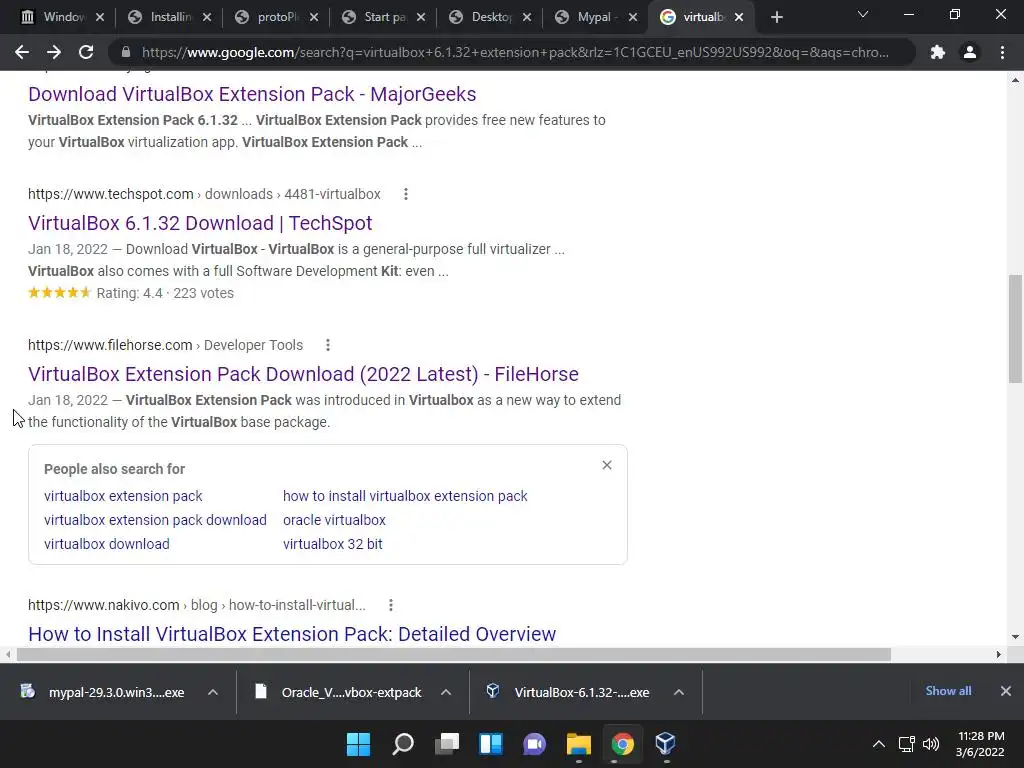1024x768 pixels.
Task: Click the vertical scrollbar thumb
Action: pyautogui.click(x=1015, y=328)
